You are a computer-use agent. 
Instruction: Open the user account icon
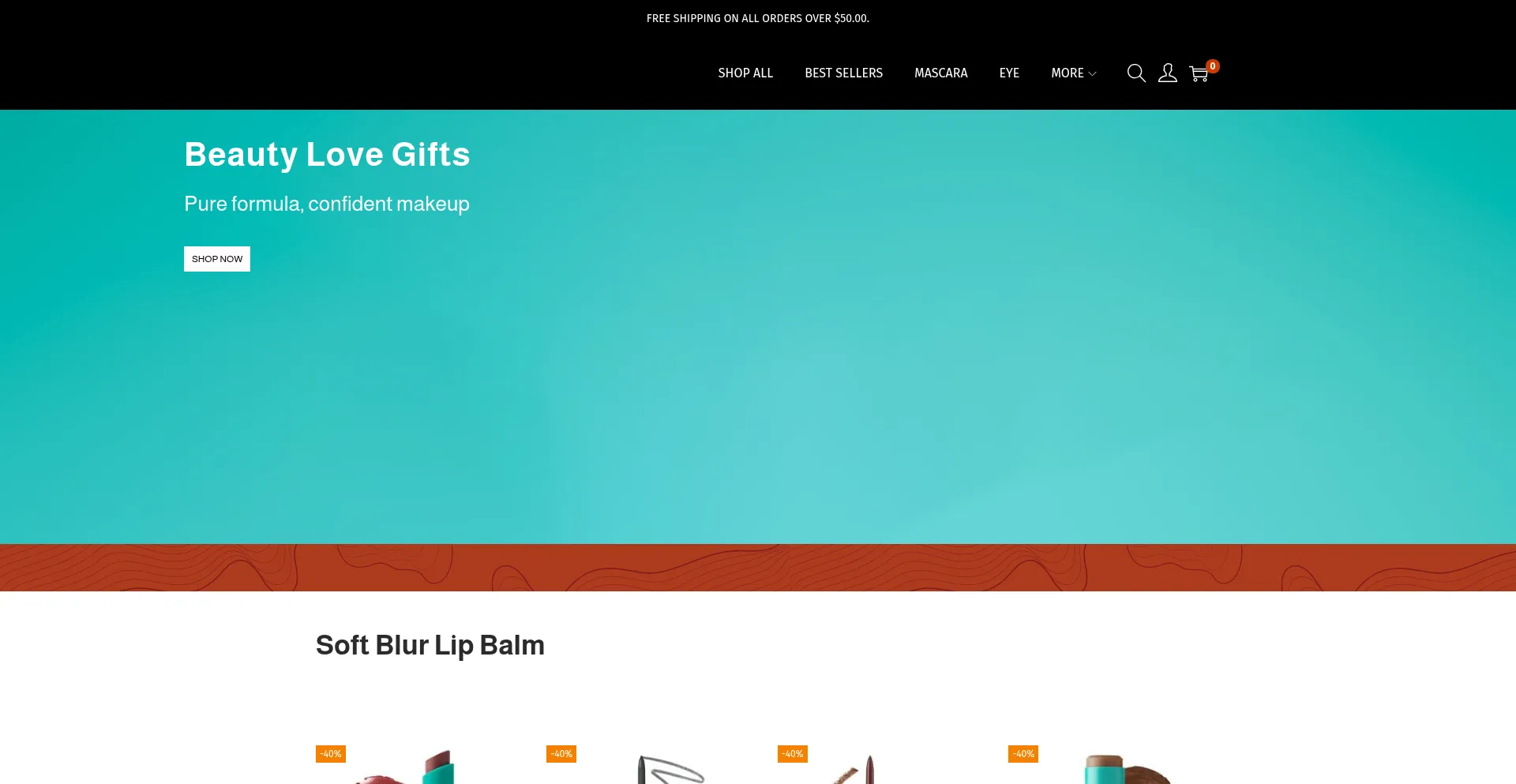pyautogui.click(x=1168, y=73)
